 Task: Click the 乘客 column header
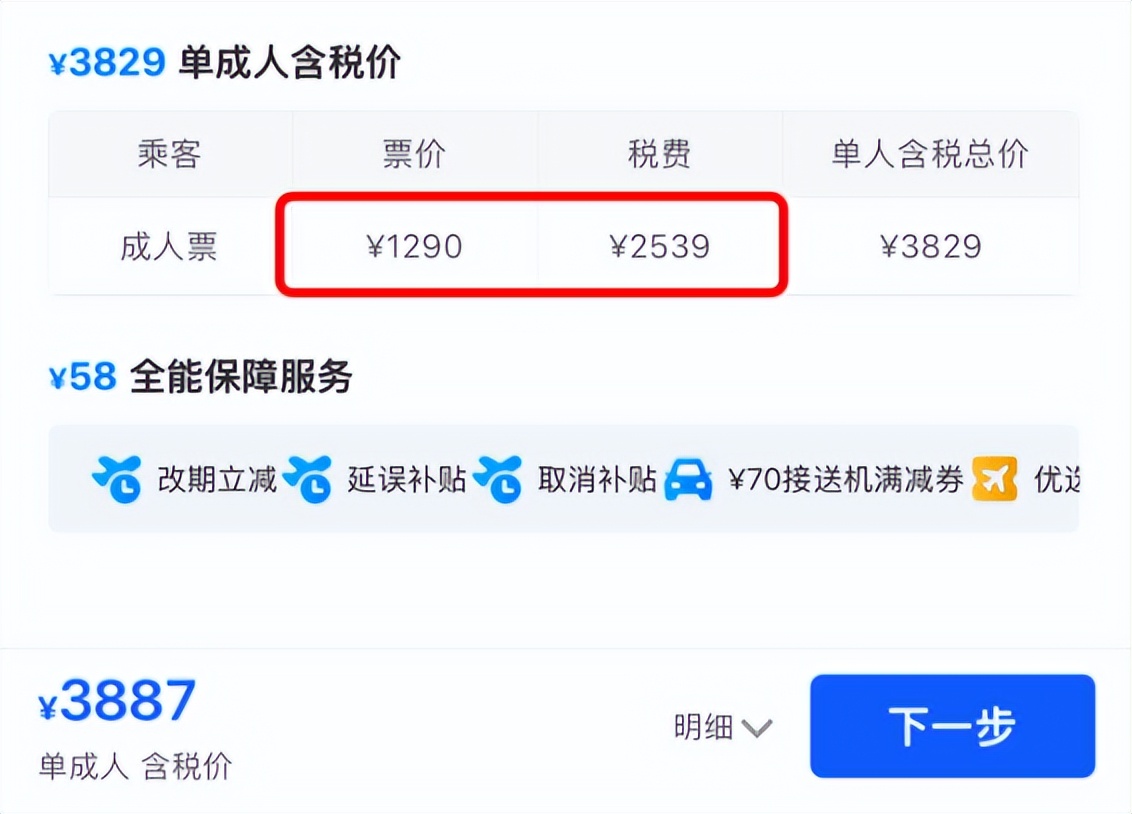(169, 155)
